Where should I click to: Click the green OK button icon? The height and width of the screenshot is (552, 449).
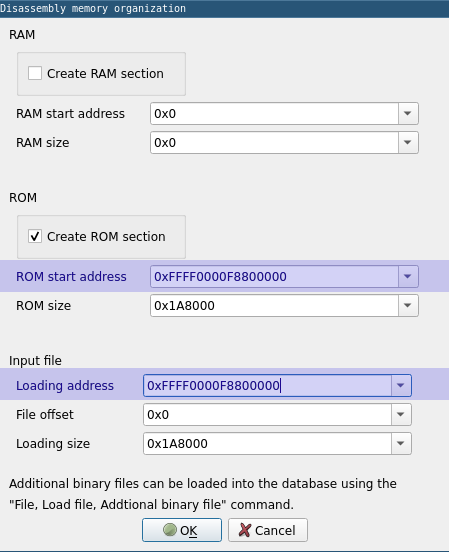(170, 530)
